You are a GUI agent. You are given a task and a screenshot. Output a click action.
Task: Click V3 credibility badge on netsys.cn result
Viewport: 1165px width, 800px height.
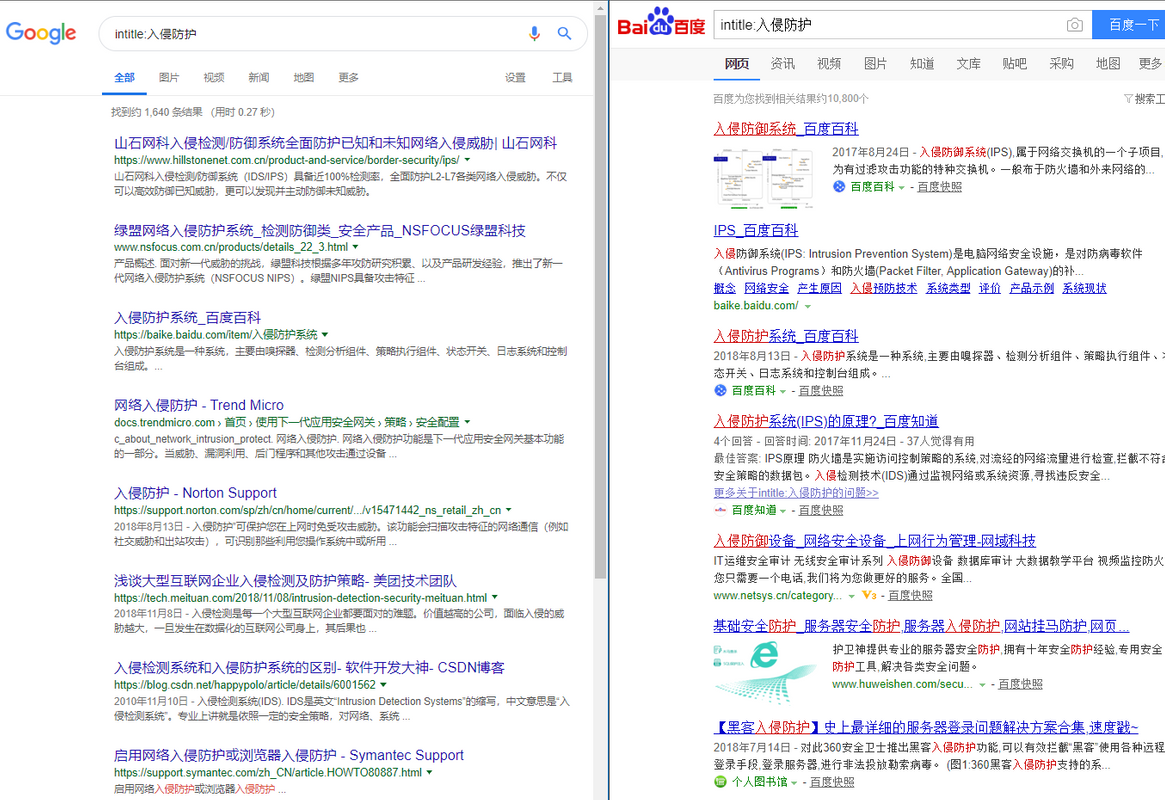click(869, 596)
